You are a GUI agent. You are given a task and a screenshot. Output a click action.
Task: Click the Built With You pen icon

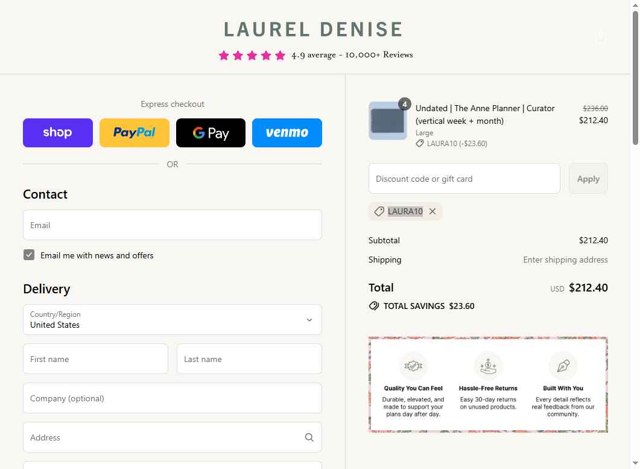pyautogui.click(x=563, y=366)
